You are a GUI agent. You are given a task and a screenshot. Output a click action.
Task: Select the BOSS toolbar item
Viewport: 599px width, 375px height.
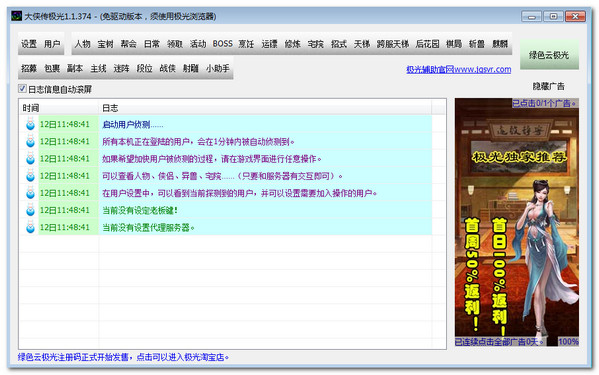(222, 44)
